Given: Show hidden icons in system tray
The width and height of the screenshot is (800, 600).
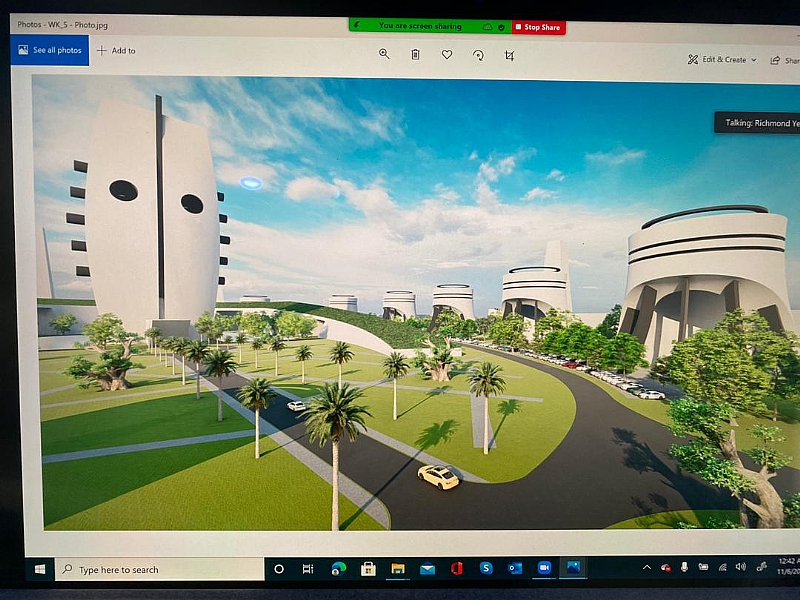Looking at the screenshot, I should click(x=647, y=566).
